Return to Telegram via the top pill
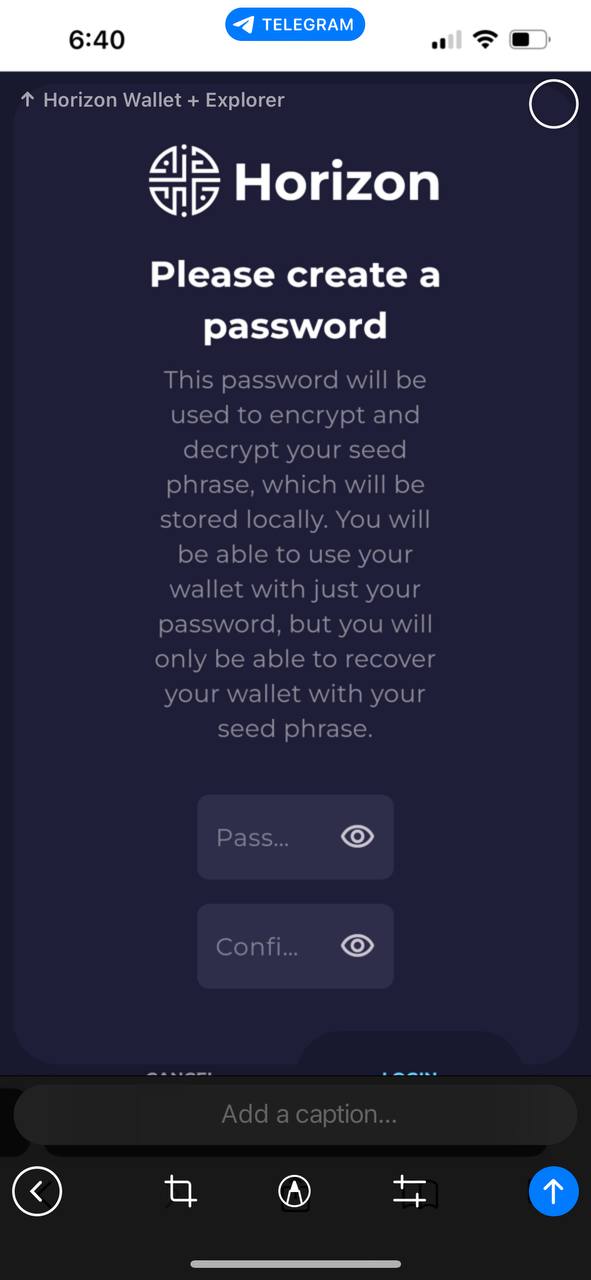Image resolution: width=591 pixels, height=1280 pixels. coord(295,25)
